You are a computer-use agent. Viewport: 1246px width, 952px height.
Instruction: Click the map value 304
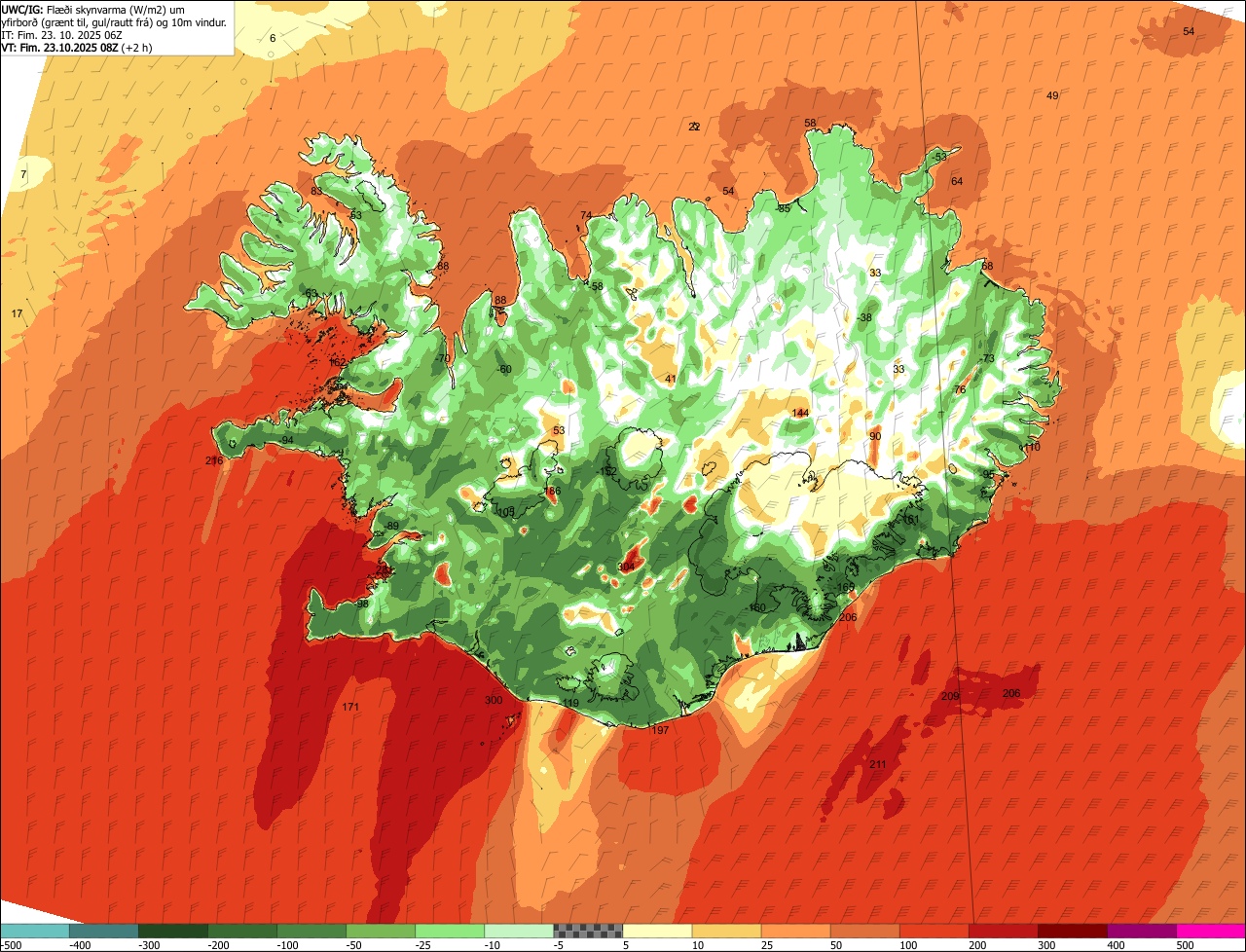pos(627,567)
